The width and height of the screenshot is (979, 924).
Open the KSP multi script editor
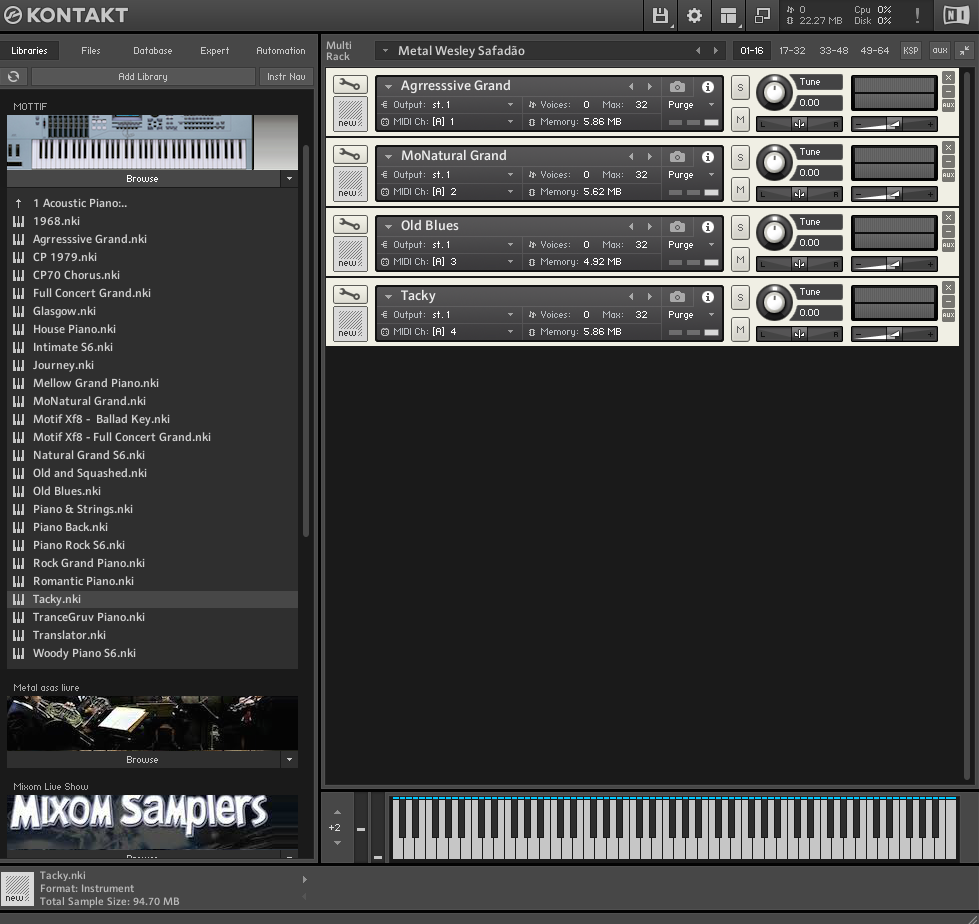coord(910,51)
